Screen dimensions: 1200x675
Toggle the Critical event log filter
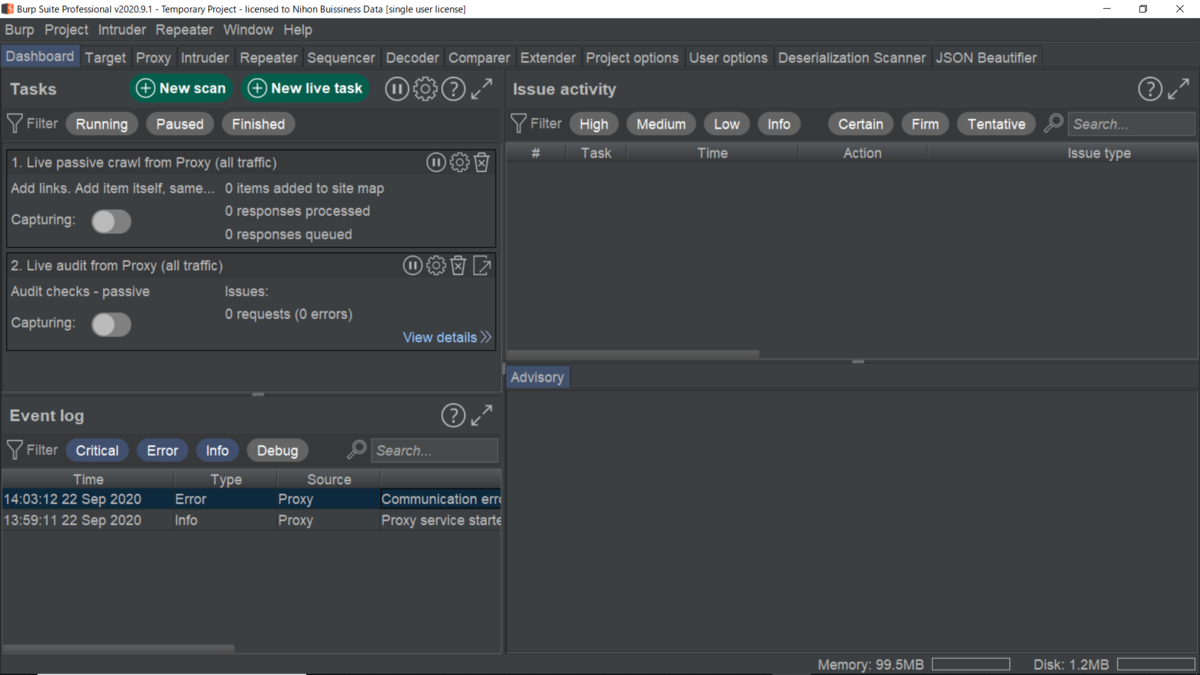pyautogui.click(x=97, y=450)
